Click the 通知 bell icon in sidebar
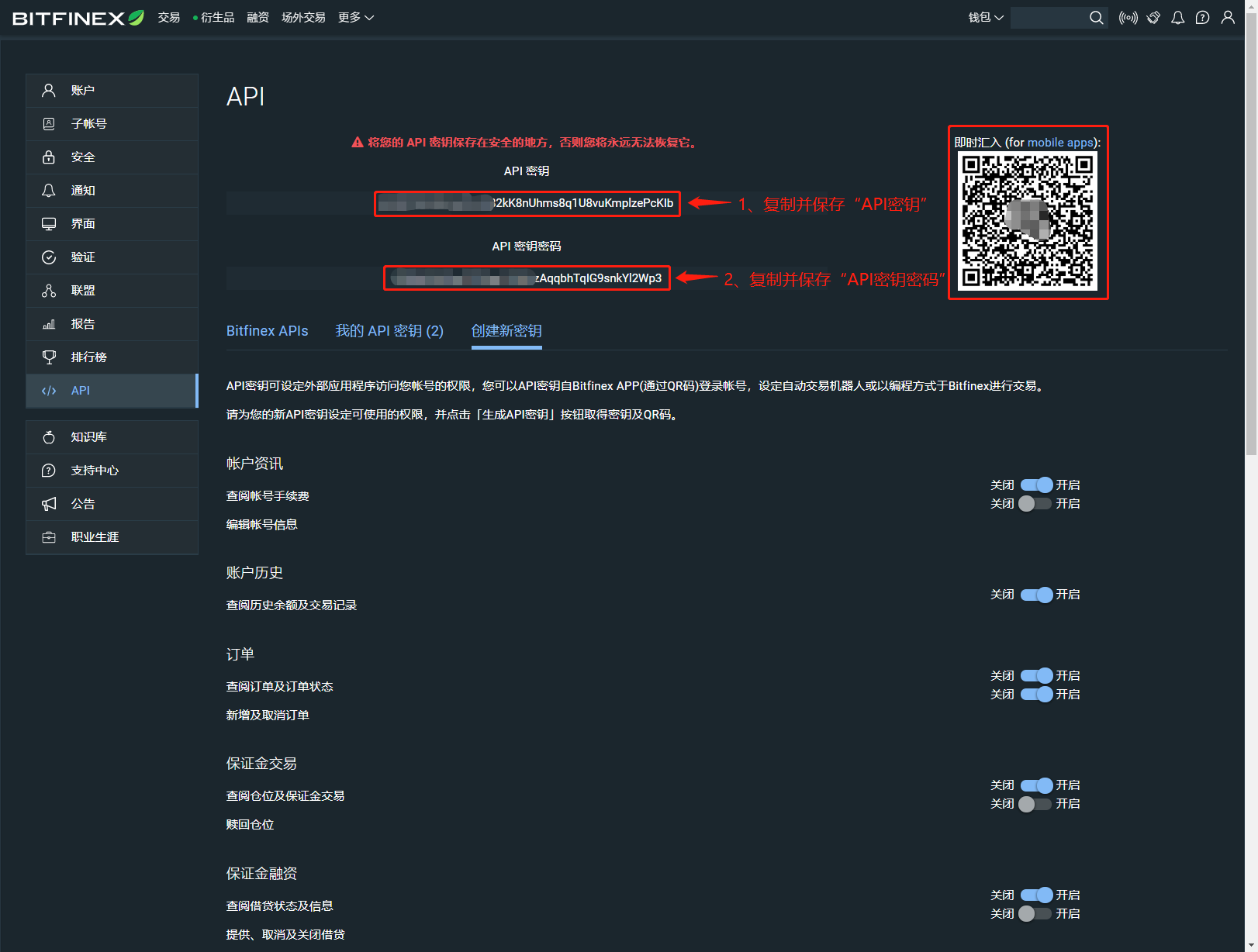 [x=49, y=191]
